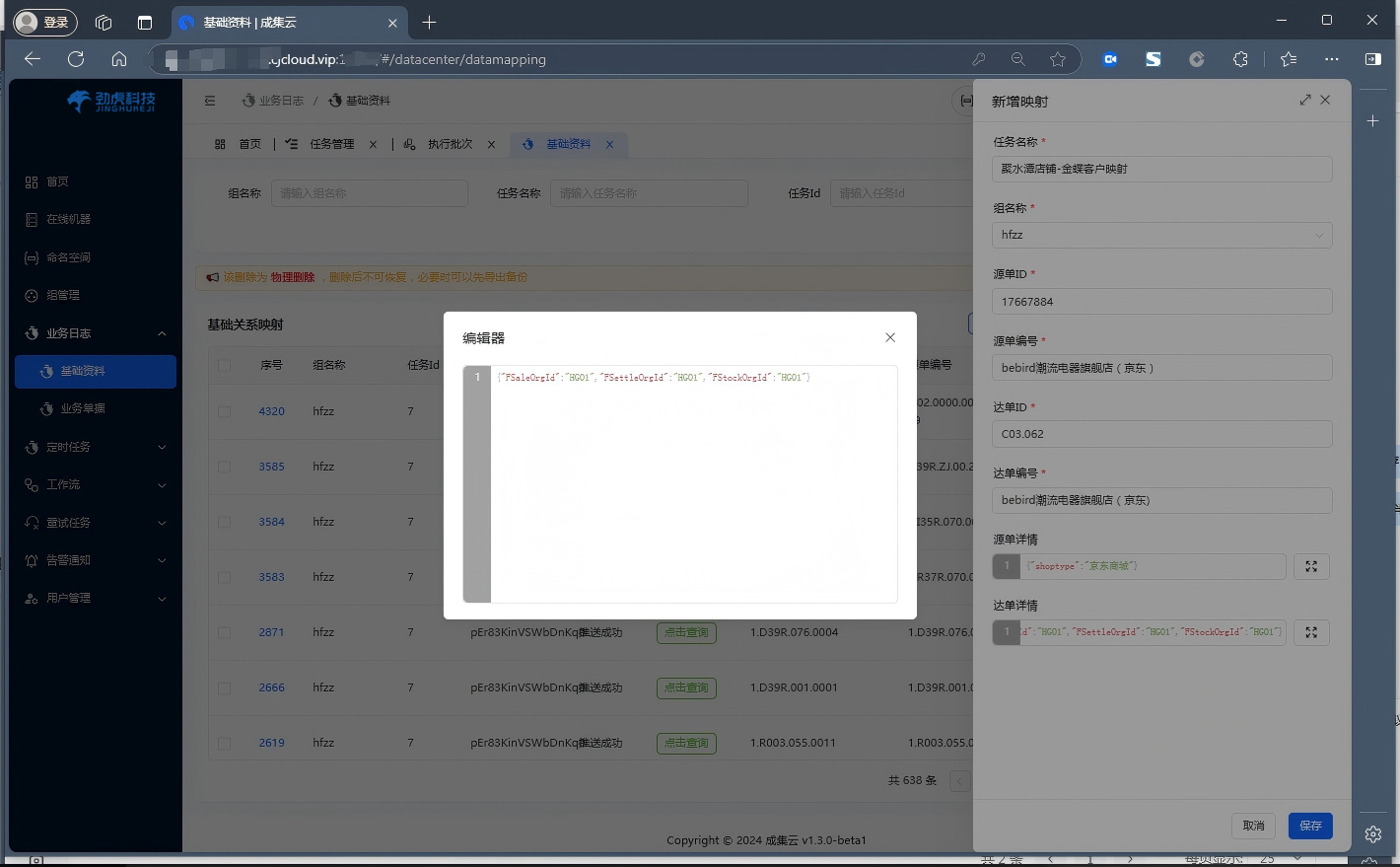Click the fullscreen icon beside 源单详情 editor
1400x867 pixels.
pyautogui.click(x=1311, y=566)
